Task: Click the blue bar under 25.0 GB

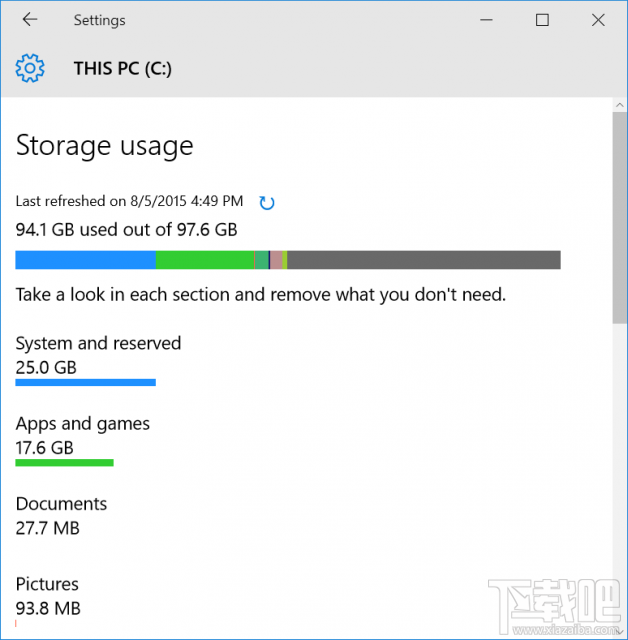Action: [85, 382]
